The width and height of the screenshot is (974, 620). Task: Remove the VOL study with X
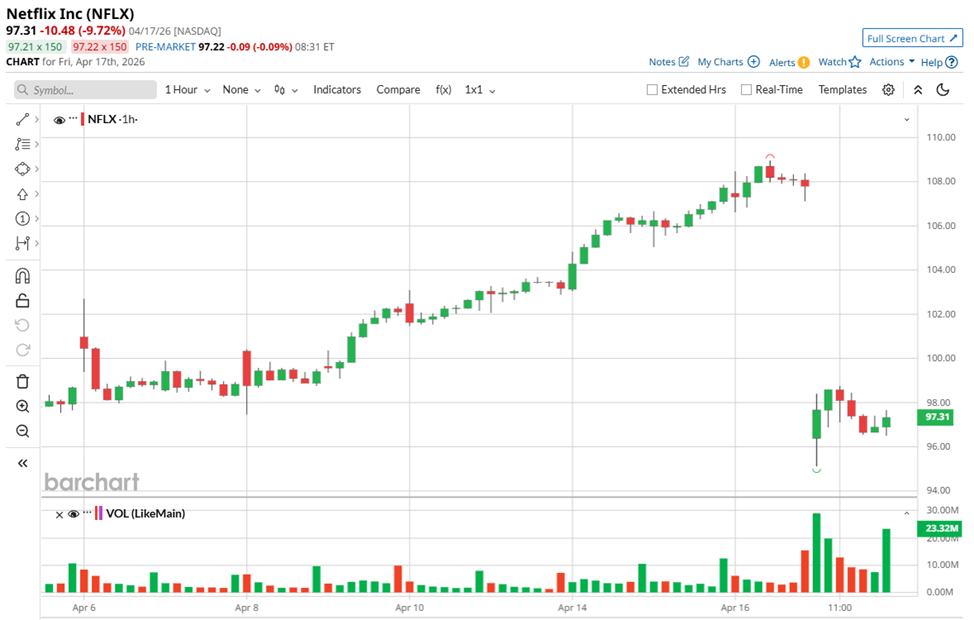(60, 515)
